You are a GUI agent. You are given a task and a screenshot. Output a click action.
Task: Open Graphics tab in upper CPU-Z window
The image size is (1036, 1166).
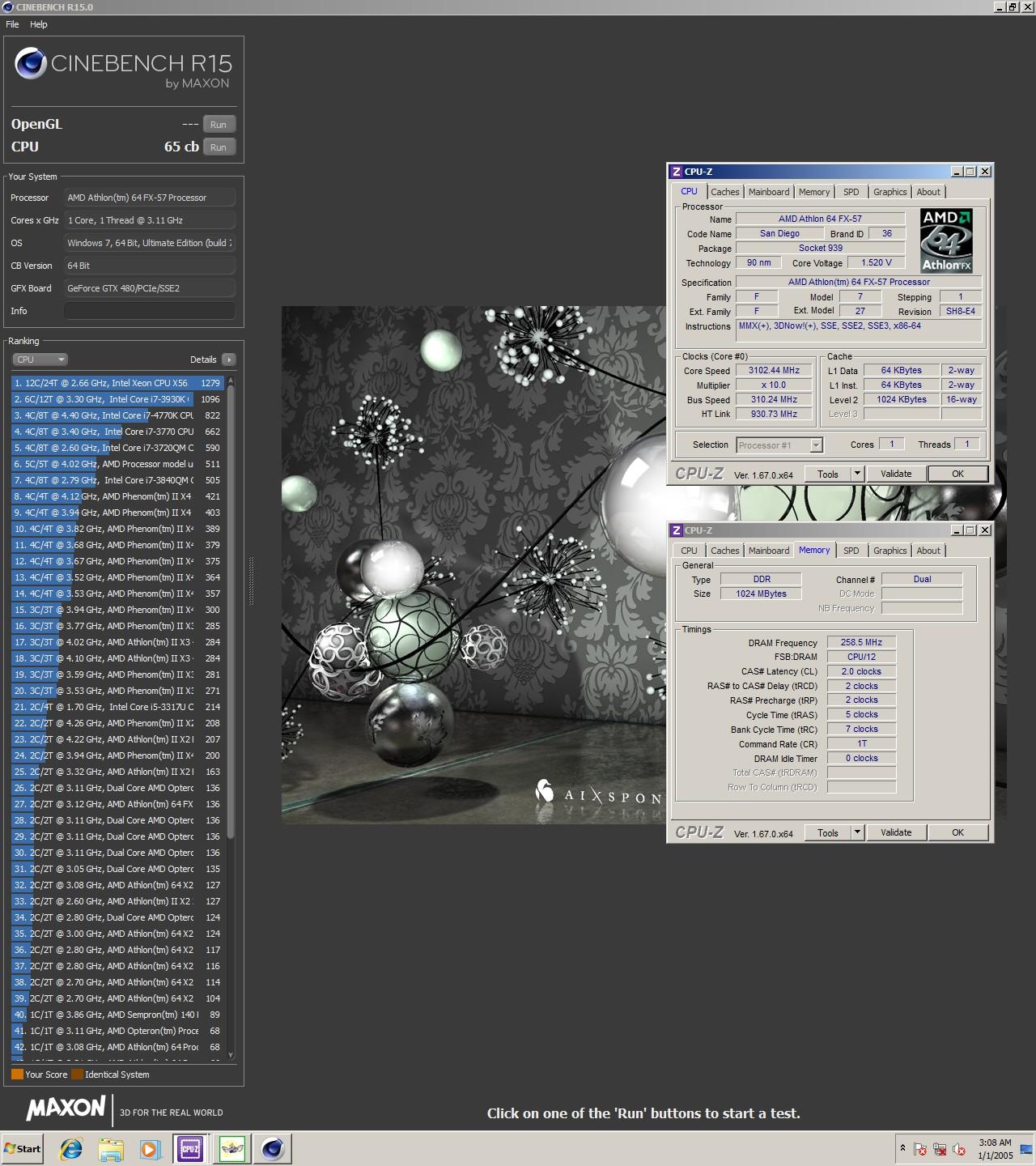coord(890,192)
